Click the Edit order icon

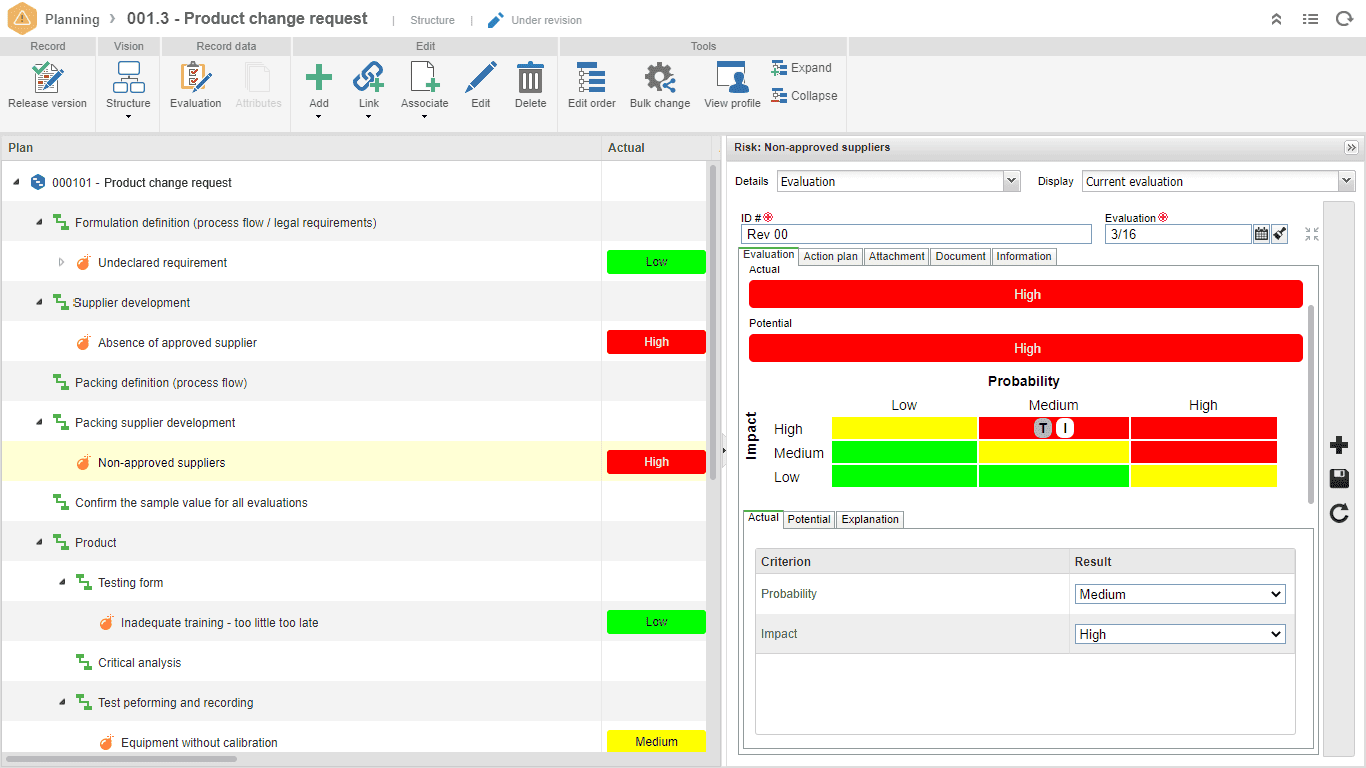(x=591, y=79)
